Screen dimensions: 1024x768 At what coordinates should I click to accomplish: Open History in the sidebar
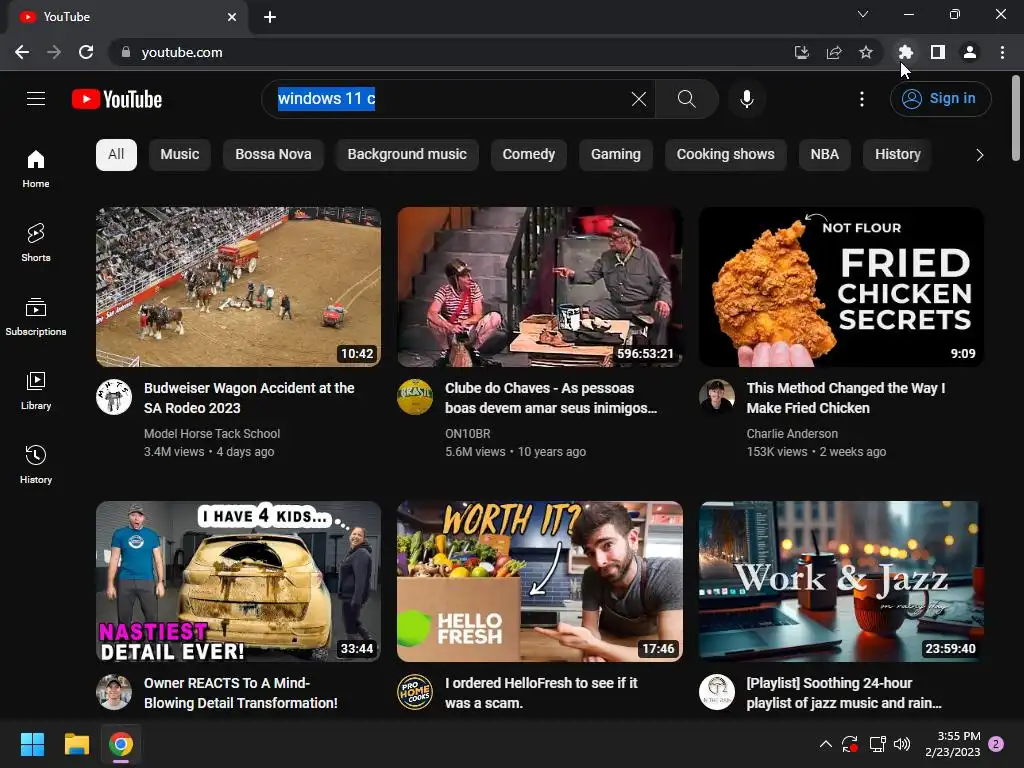point(36,464)
